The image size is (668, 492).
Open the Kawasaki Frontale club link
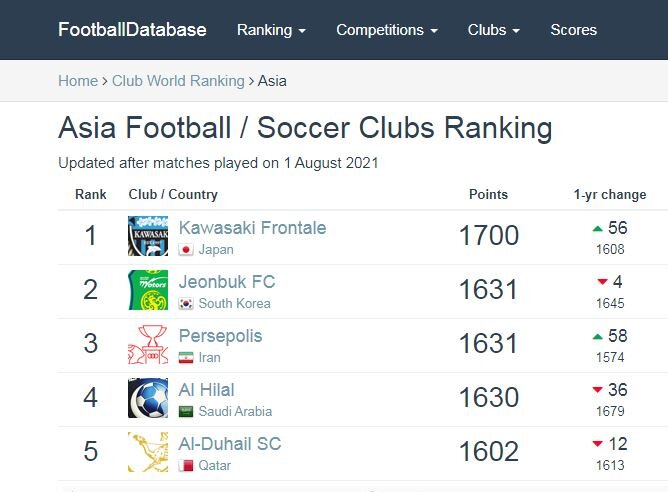pyautogui.click(x=252, y=228)
